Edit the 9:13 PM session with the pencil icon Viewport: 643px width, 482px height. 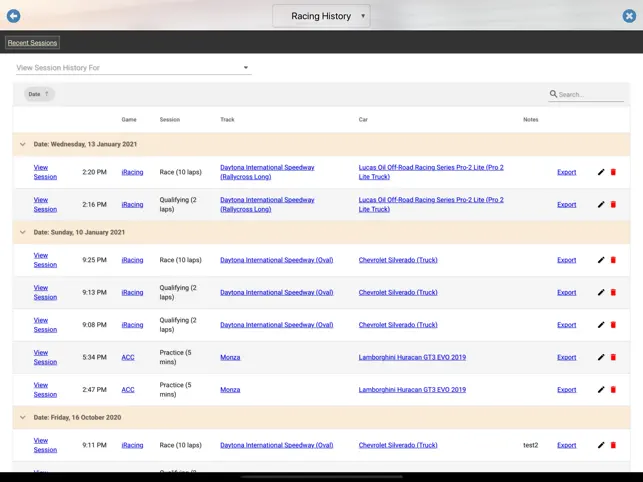pos(601,292)
